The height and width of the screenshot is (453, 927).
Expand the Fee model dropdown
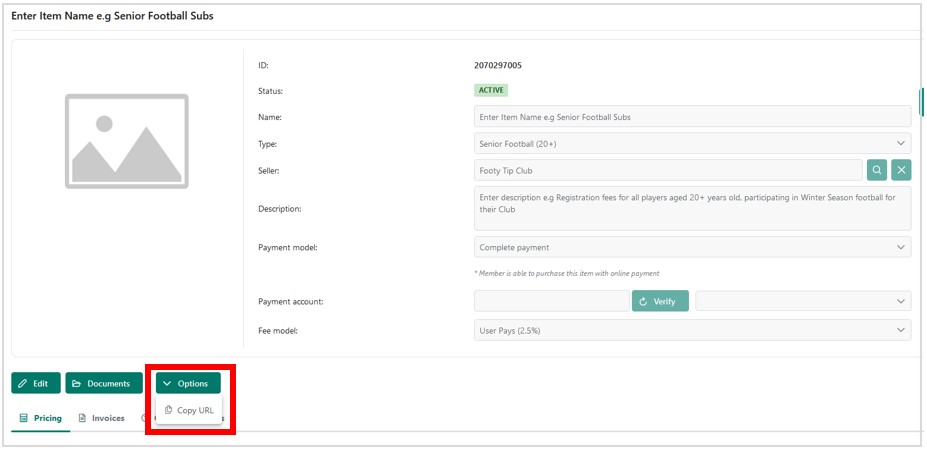[692, 330]
